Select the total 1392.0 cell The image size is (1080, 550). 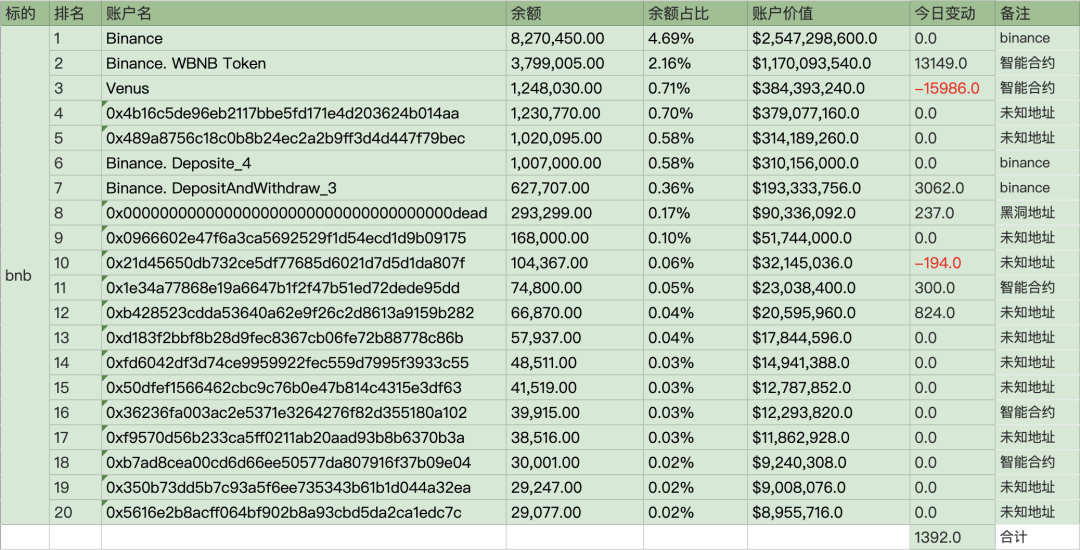tap(952, 538)
